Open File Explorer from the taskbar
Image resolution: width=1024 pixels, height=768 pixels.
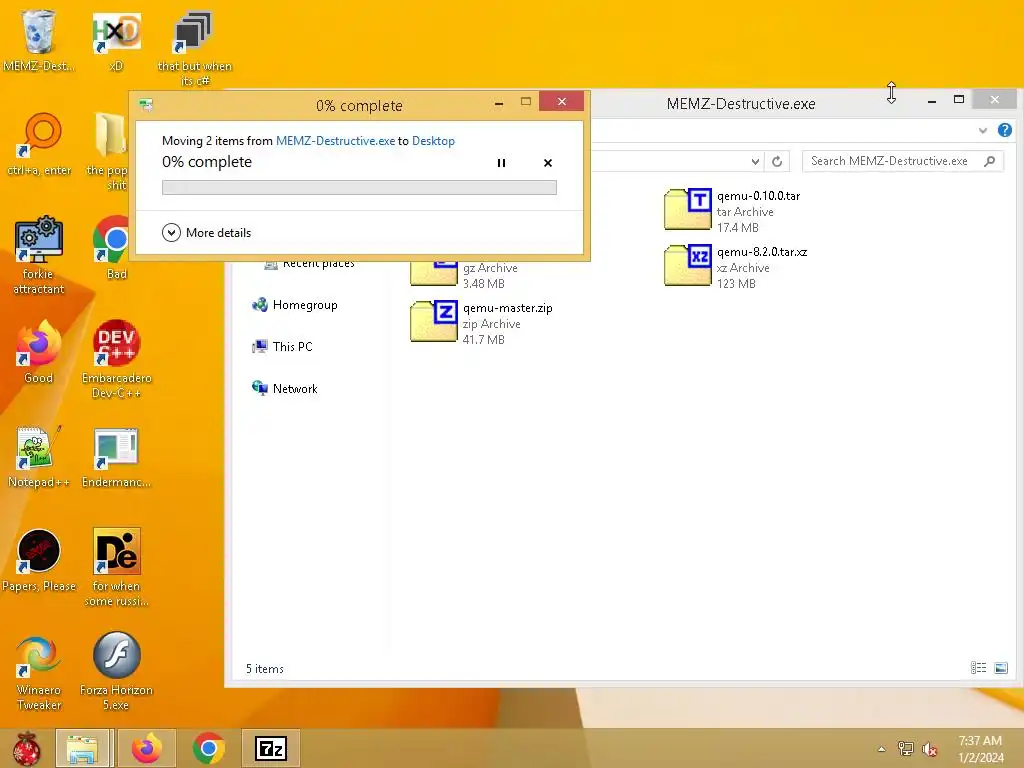82,748
